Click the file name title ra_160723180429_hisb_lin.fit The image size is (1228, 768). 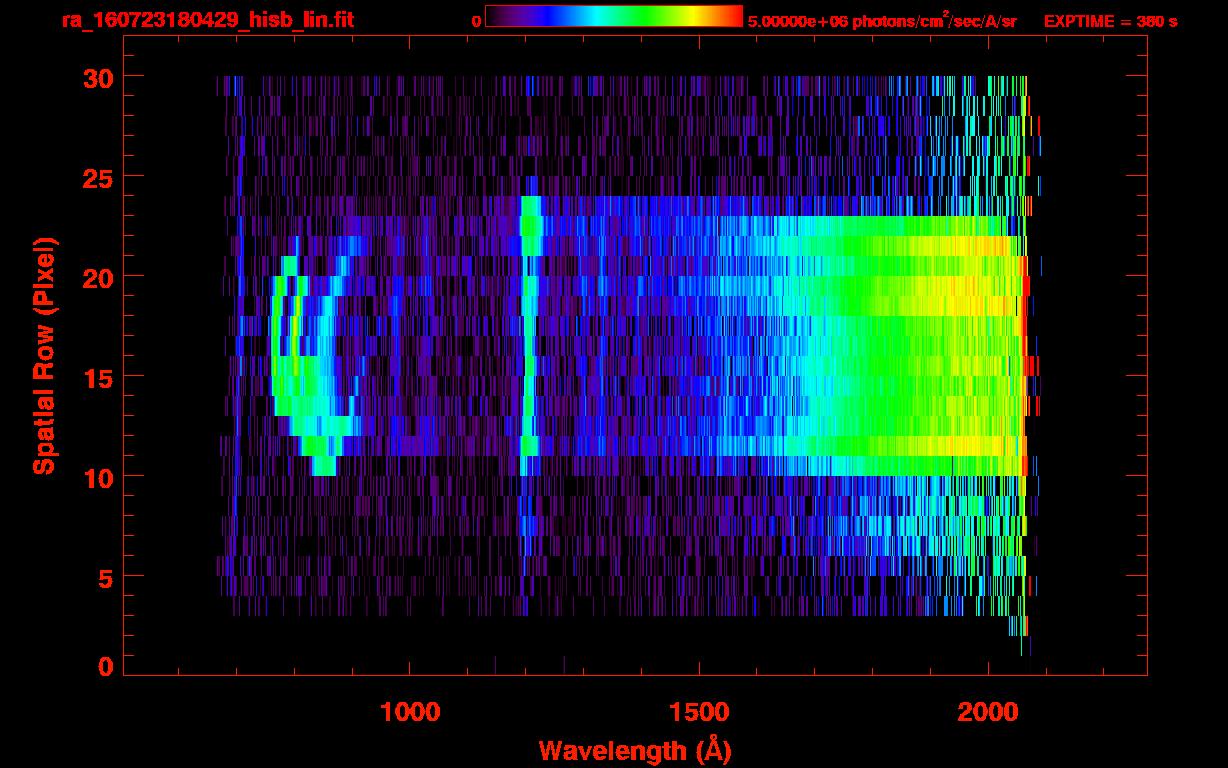point(207,20)
